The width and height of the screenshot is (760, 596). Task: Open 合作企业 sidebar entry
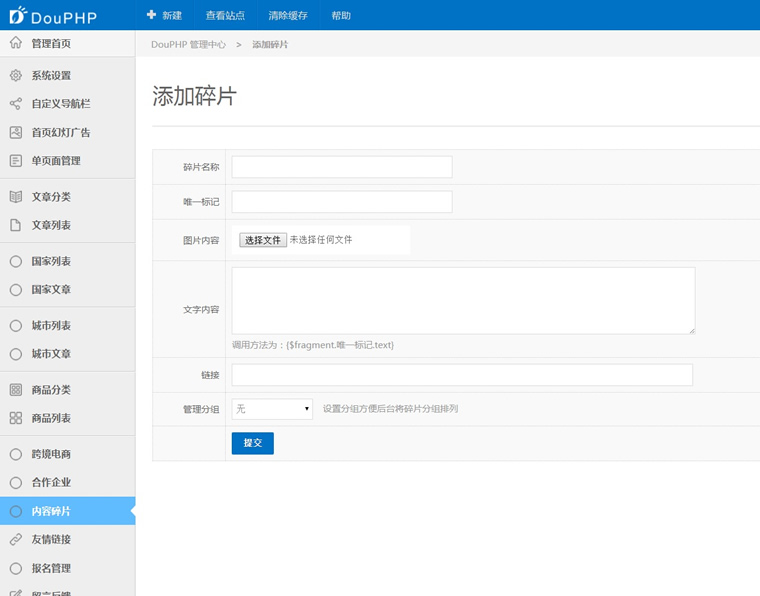point(67,483)
